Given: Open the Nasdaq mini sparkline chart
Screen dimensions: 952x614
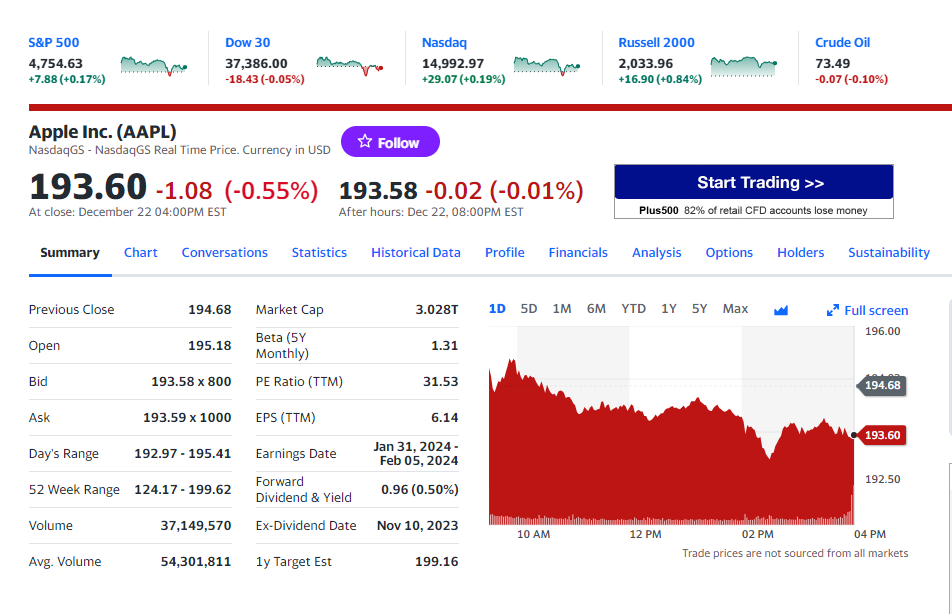Looking at the screenshot, I should click(x=546, y=66).
